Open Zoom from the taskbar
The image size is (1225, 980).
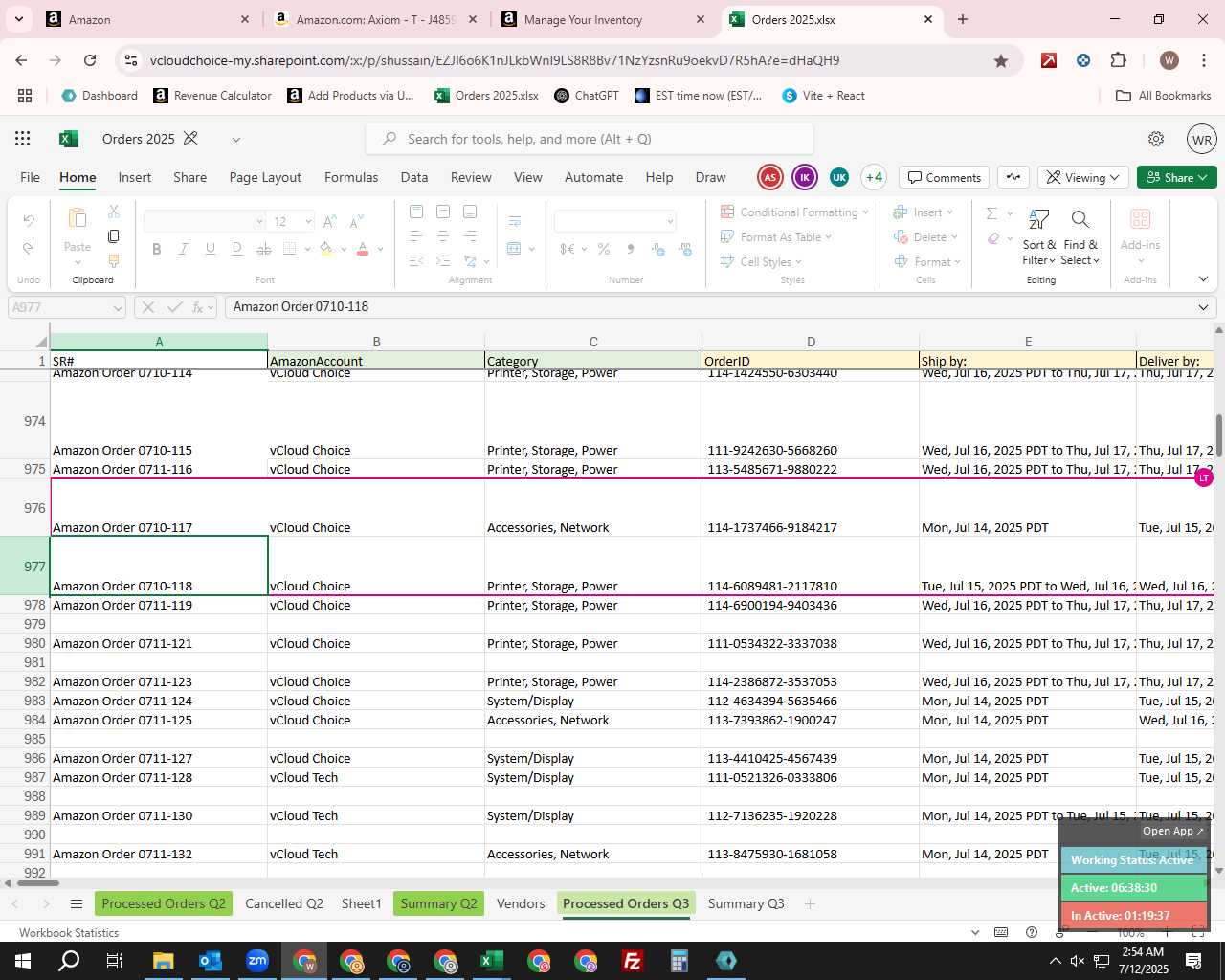point(257,961)
